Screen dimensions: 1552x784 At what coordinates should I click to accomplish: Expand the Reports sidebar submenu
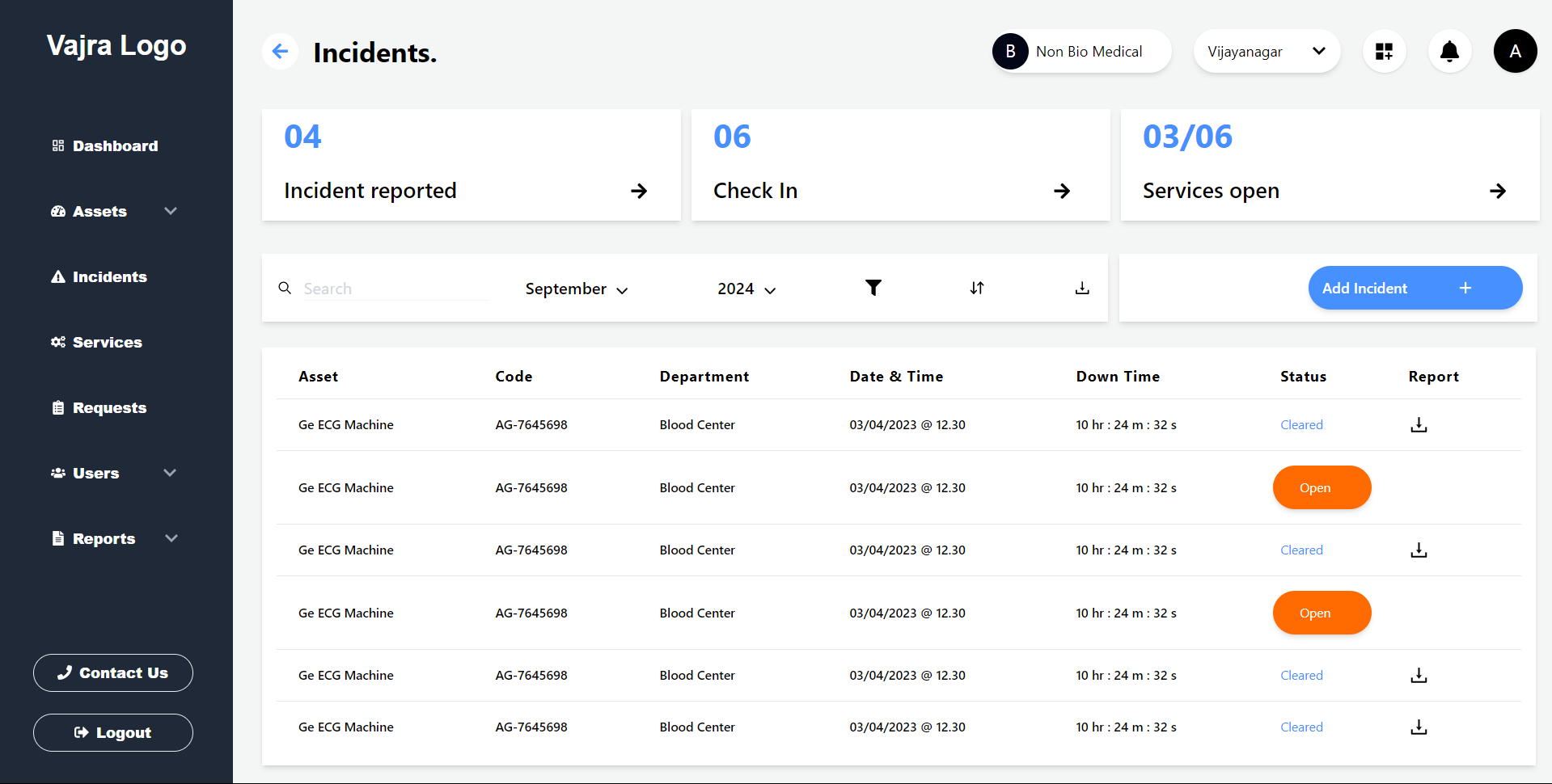point(171,538)
